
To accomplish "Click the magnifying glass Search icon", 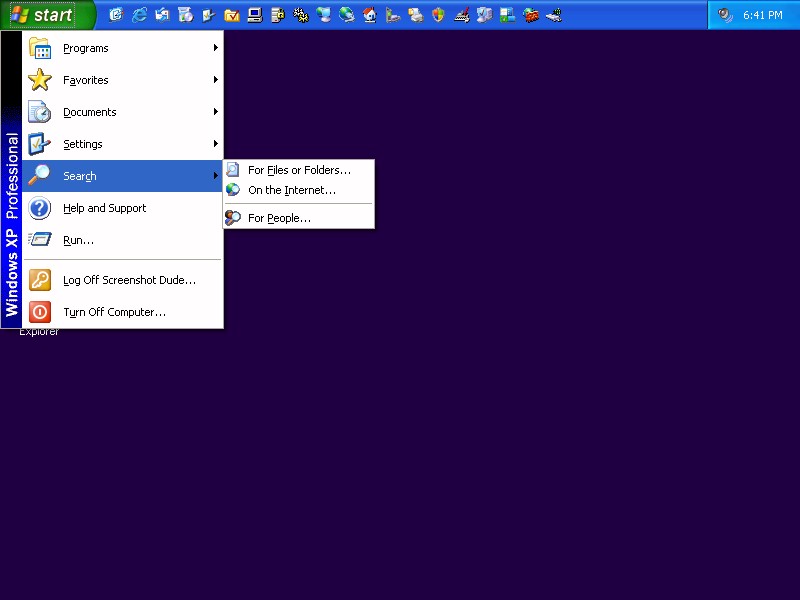I will pos(39,176).
